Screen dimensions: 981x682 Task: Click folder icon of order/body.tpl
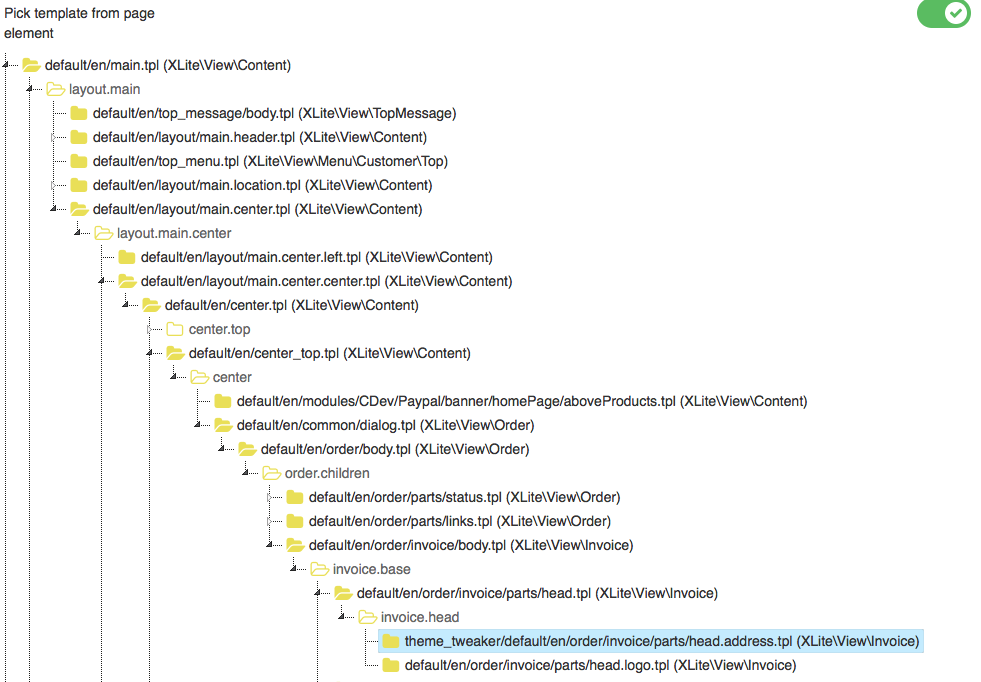[x=247, y=449]
